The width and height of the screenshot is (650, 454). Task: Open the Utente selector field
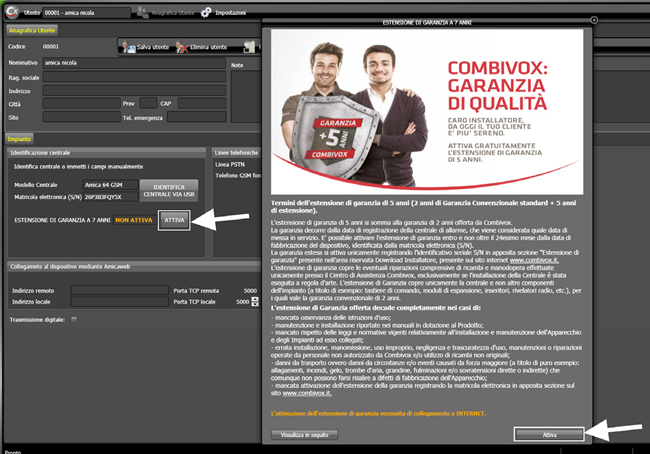(86, 13)
